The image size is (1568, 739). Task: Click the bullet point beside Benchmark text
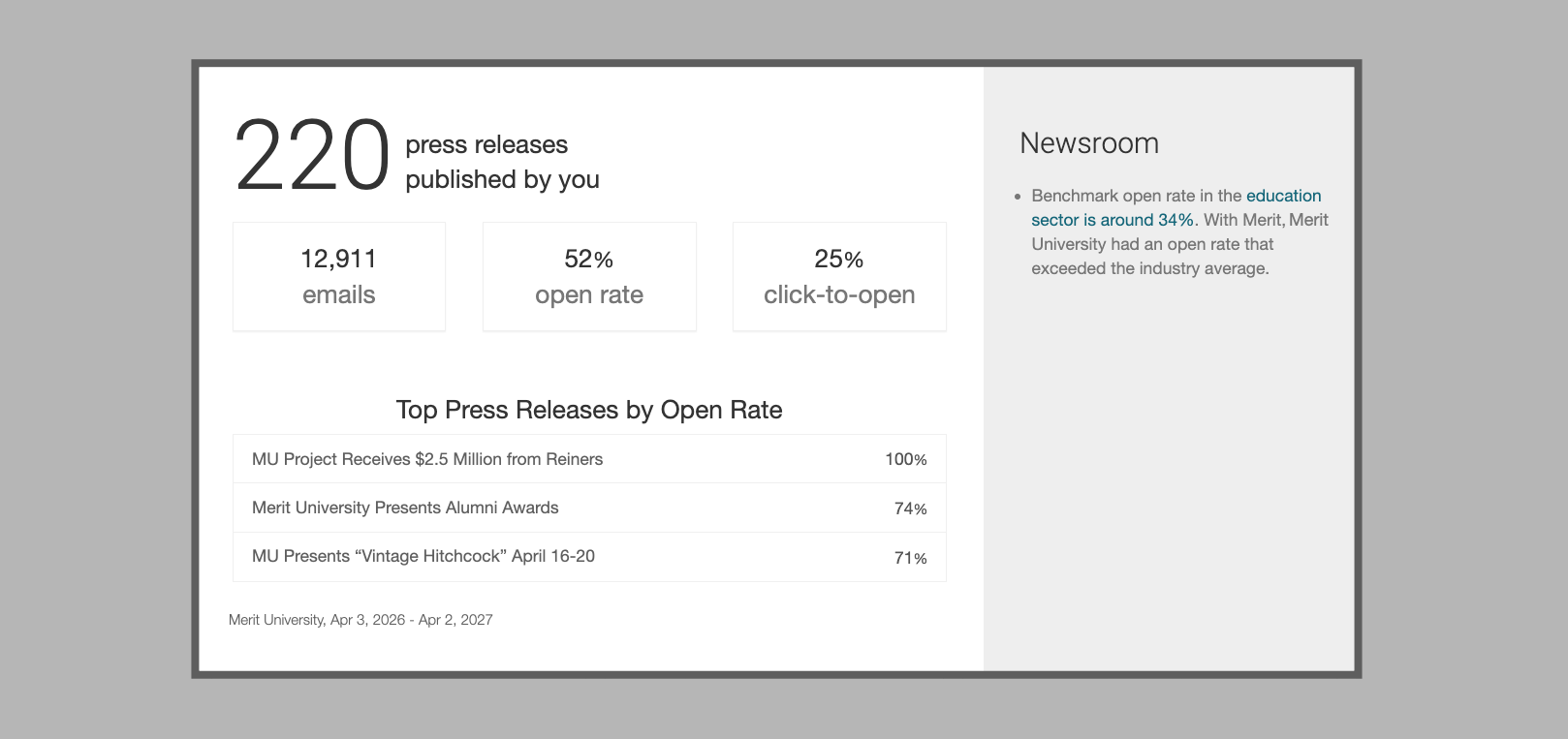pyautogui.click(x=1018, y=197)
